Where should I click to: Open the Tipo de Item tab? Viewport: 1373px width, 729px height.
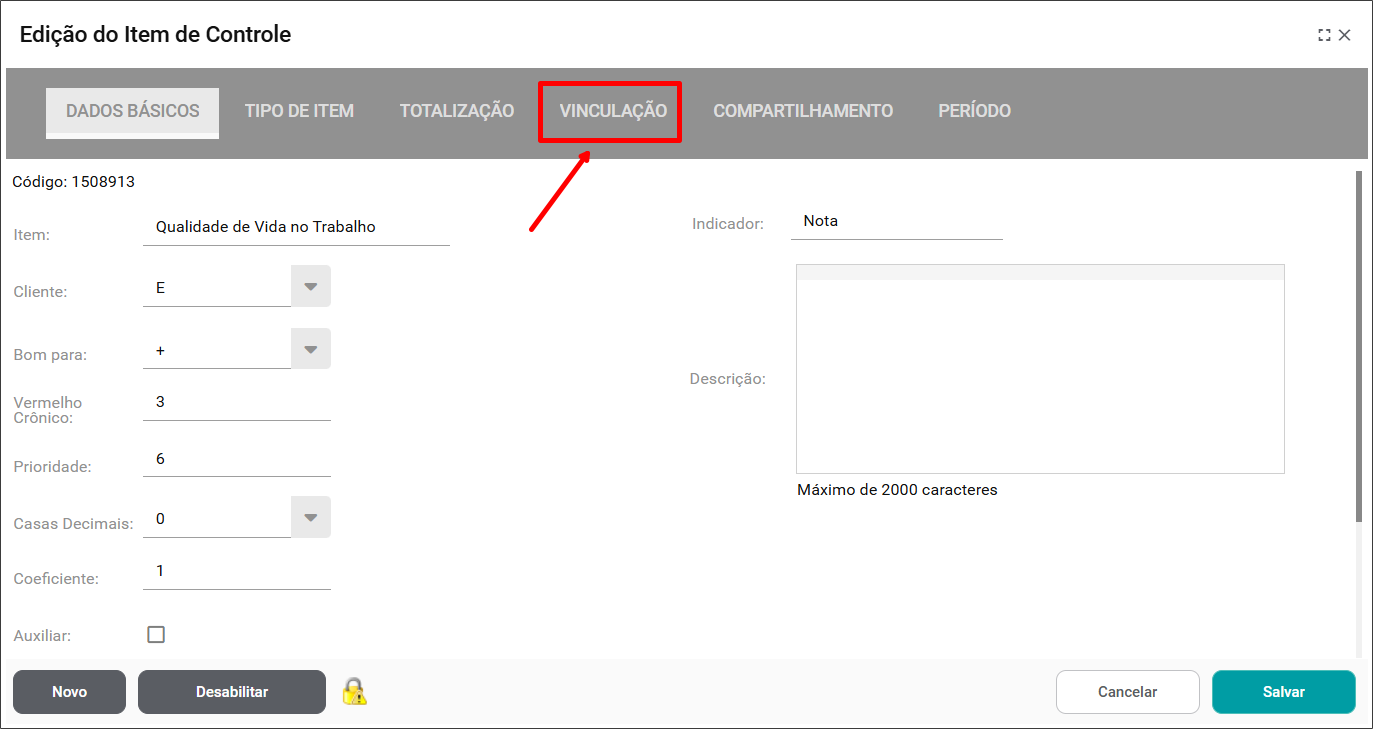tap(299, 111)
